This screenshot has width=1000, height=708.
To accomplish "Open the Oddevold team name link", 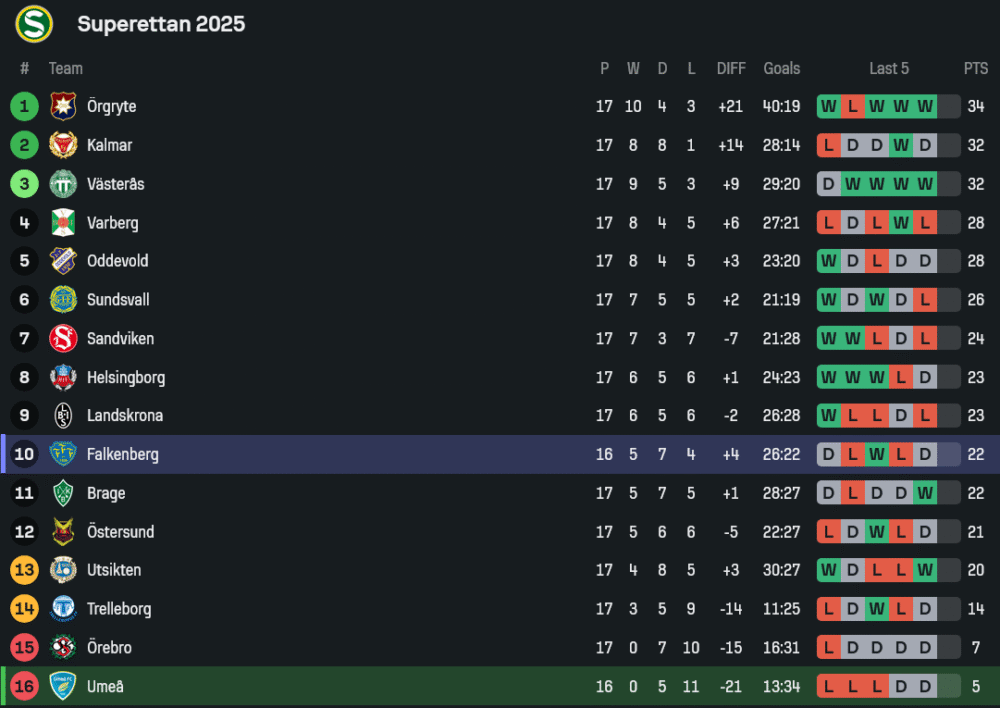I will [117, 261].
